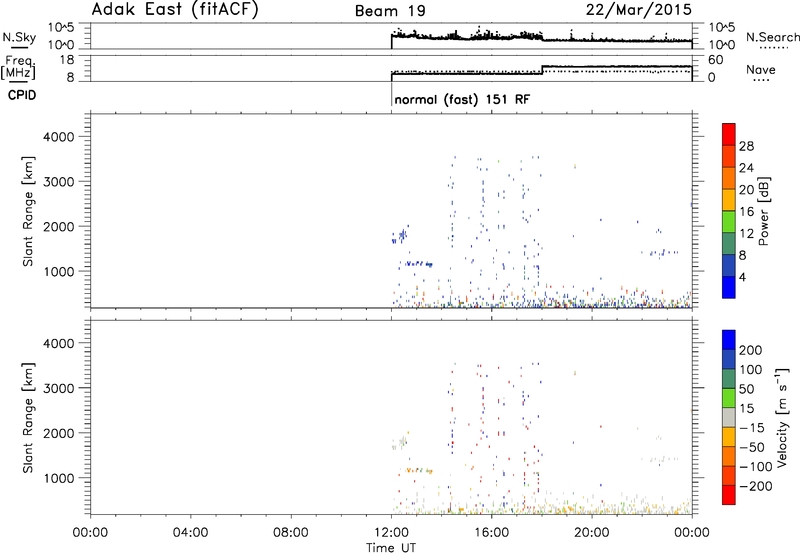Click 'Slant Range [km]' label of power panel
This screenshot has width=800, height=554.
click(x=28, y=211)
